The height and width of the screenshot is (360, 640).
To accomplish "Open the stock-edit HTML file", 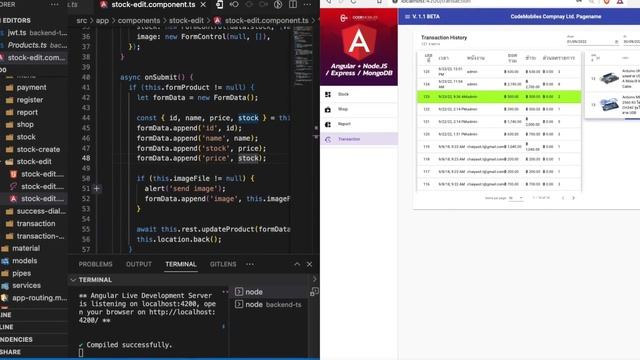I will (x=38, y=174).
